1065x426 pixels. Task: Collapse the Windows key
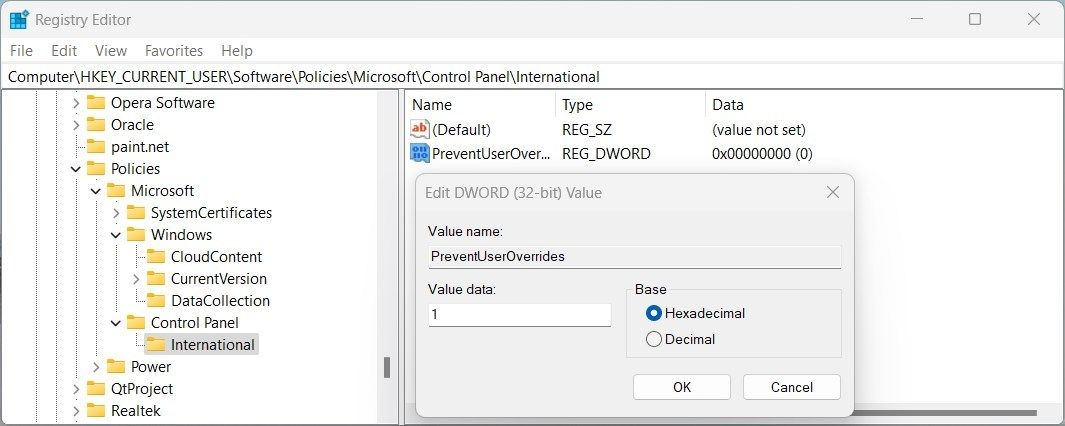tap(116, 235)
